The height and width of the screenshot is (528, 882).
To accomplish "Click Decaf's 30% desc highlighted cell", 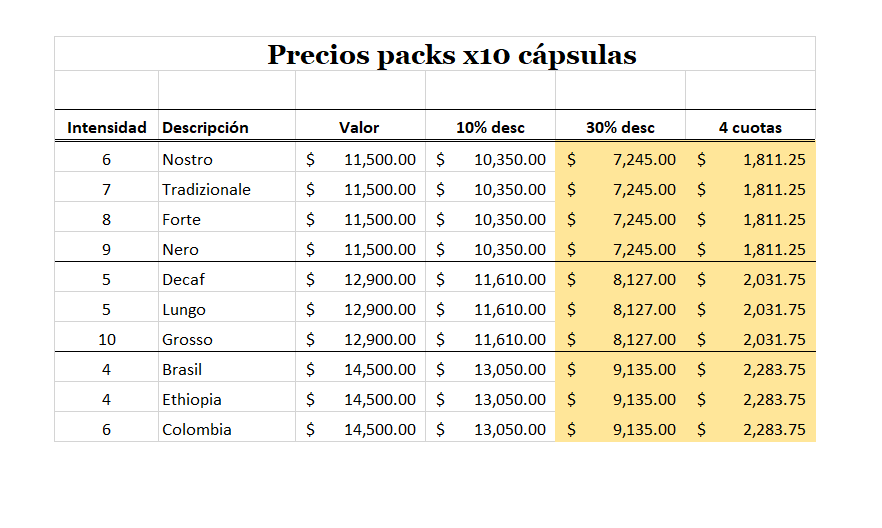I will [621, 279].
